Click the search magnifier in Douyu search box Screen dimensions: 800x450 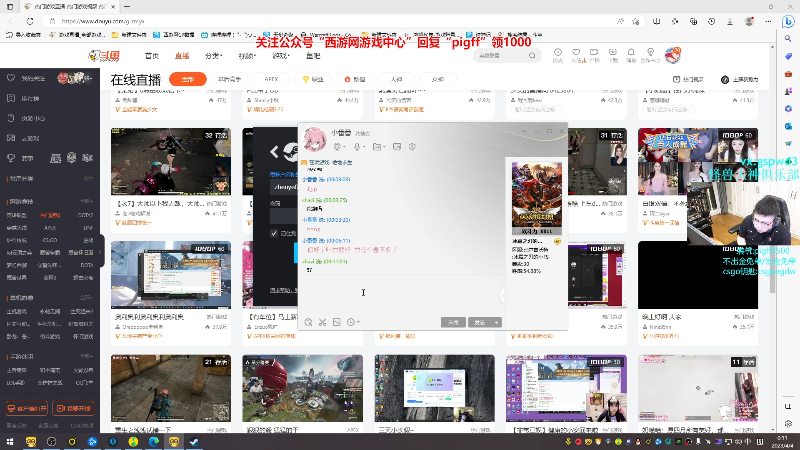(532, 55)
